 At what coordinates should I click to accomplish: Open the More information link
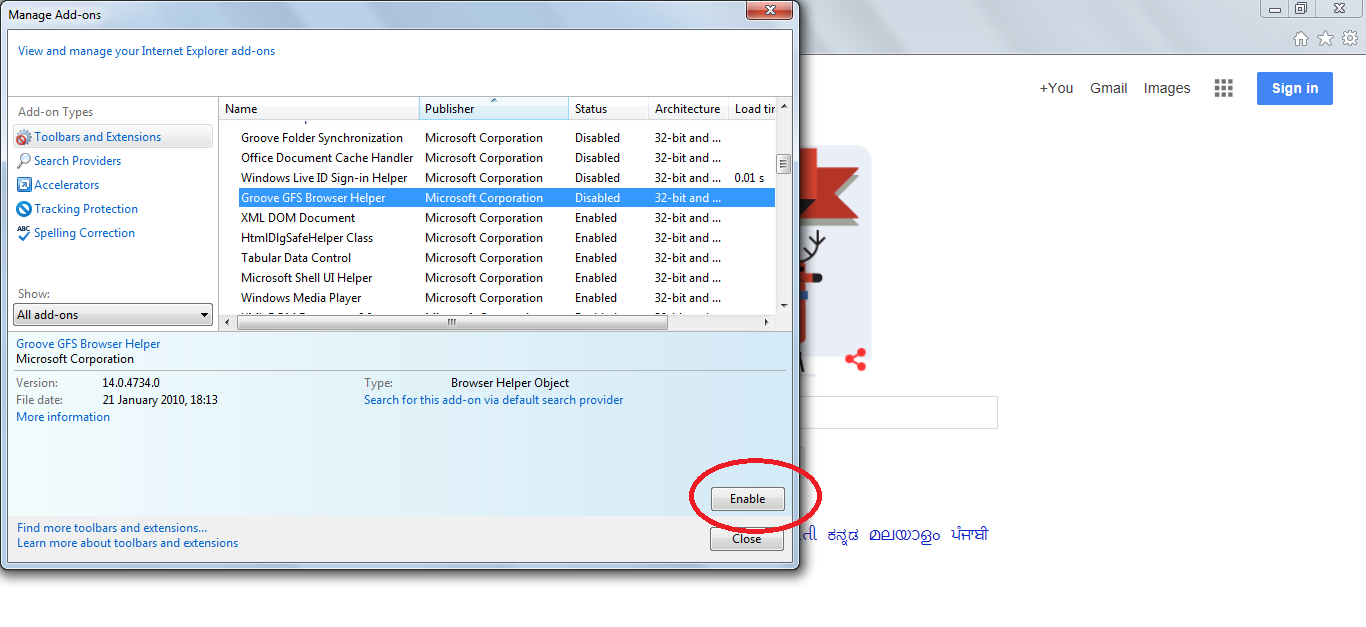click(x=62, y=416)
